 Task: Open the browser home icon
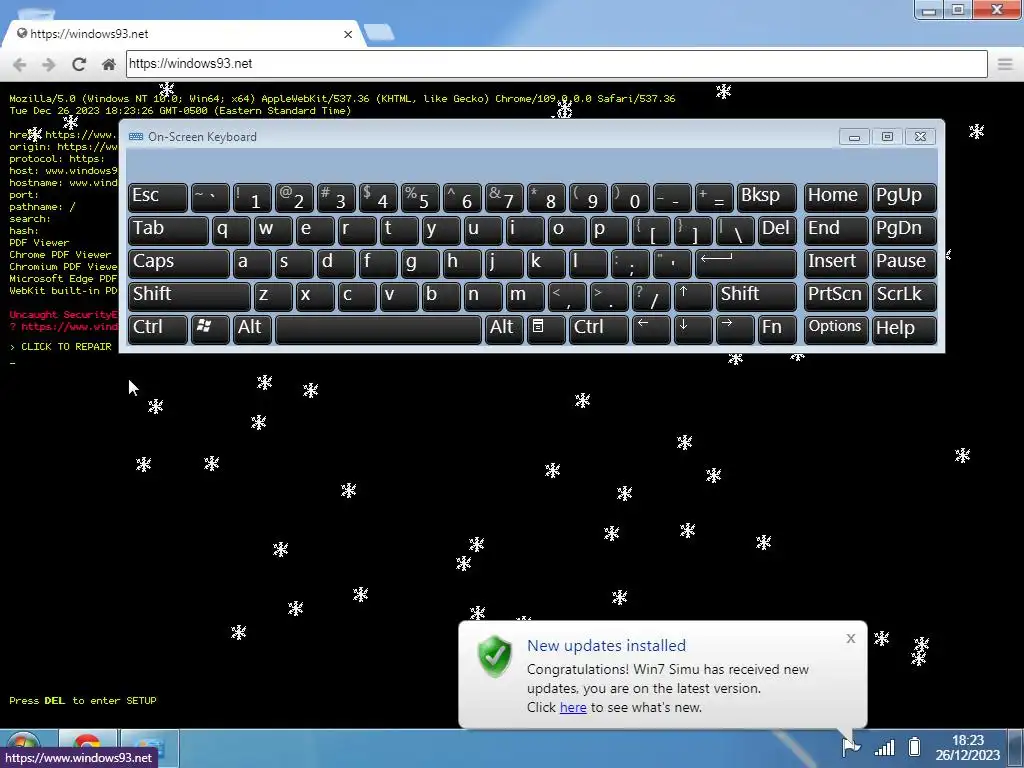(109, 64)
